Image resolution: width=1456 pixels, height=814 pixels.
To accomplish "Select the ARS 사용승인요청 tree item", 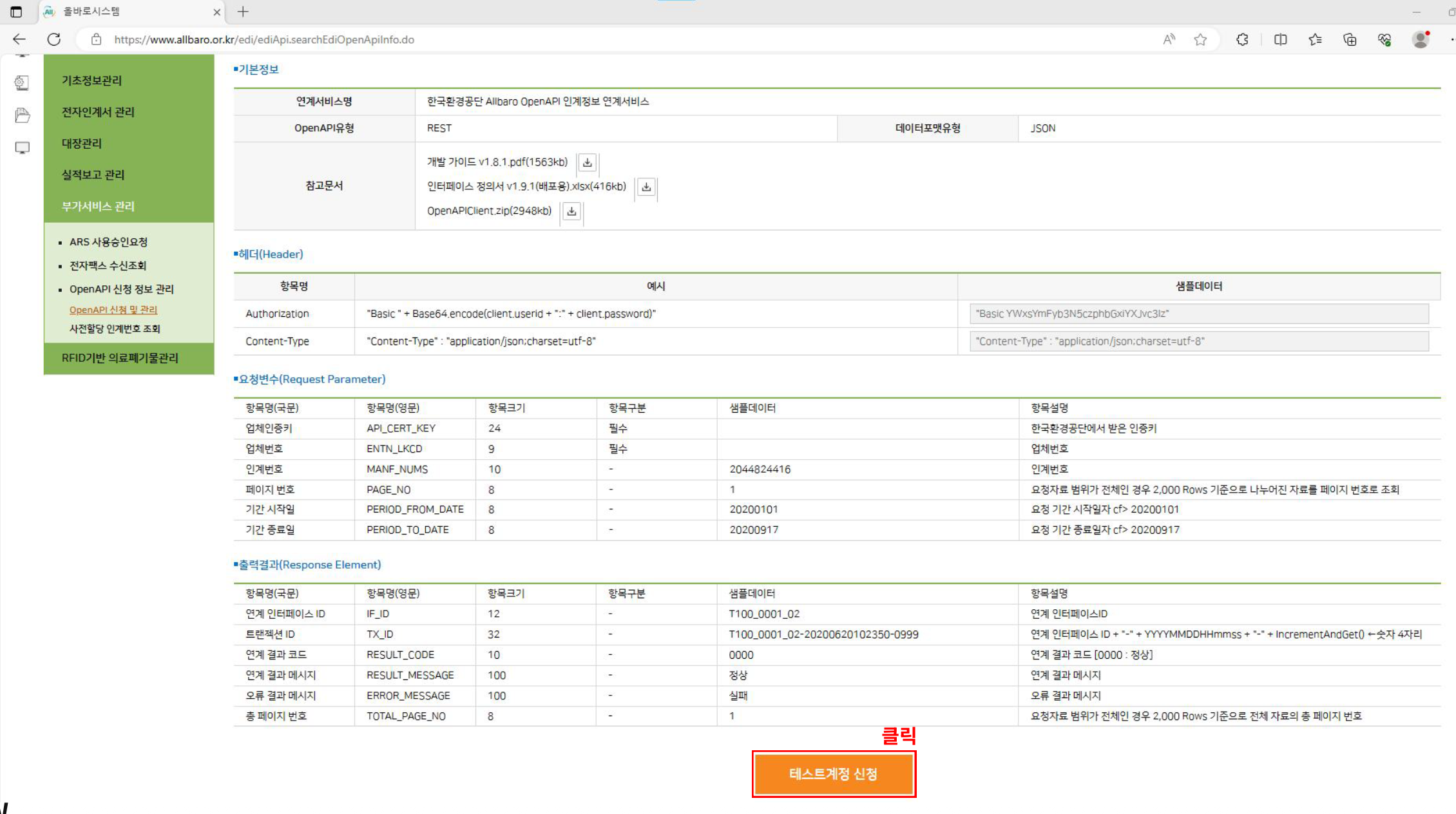I will tap(108, 242).
